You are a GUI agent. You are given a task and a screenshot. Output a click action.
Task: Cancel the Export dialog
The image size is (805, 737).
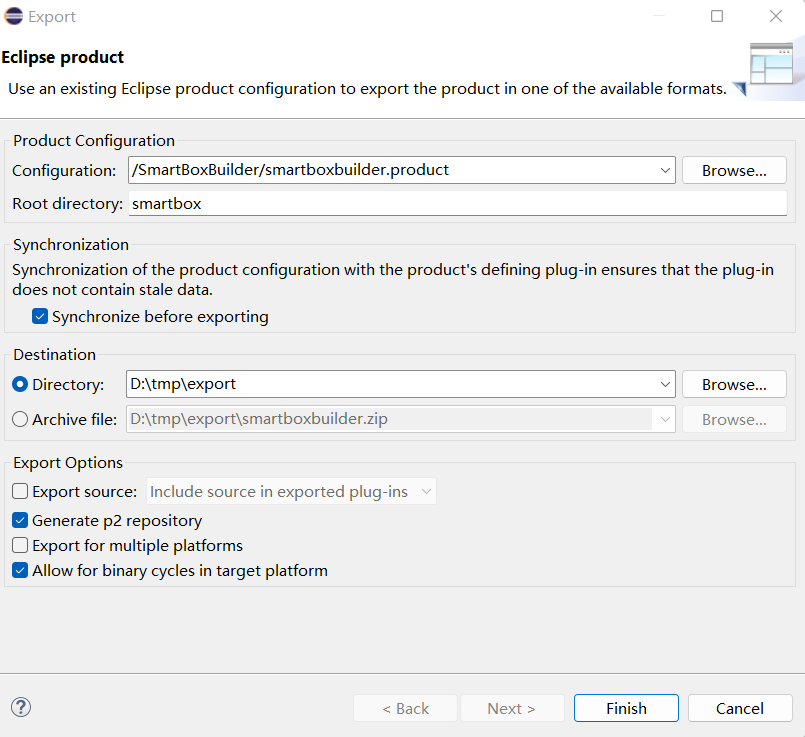(740, 708)
